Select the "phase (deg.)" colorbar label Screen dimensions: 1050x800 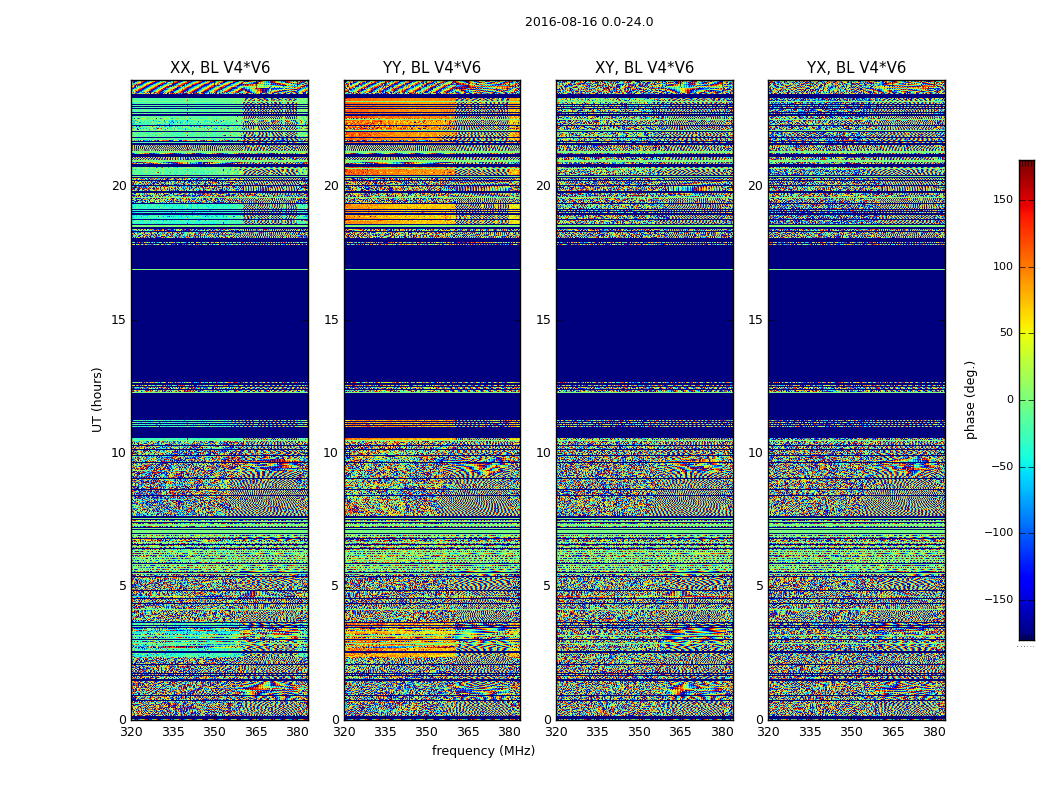[x=970, y=399]
